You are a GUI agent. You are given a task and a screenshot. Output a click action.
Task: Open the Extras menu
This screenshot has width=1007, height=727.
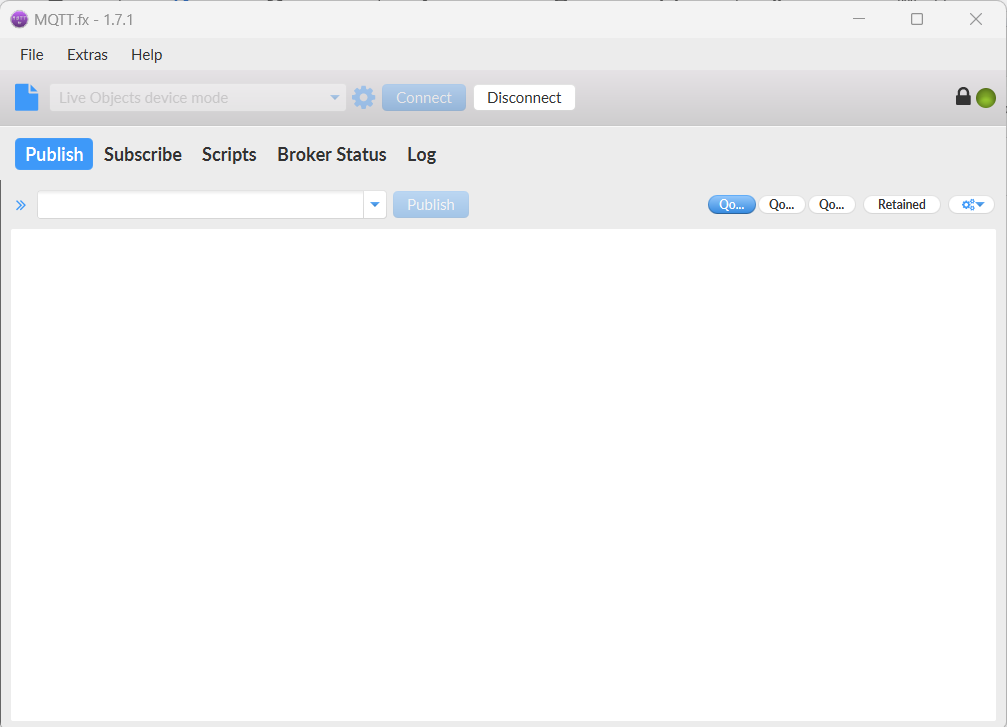point(87,55)
